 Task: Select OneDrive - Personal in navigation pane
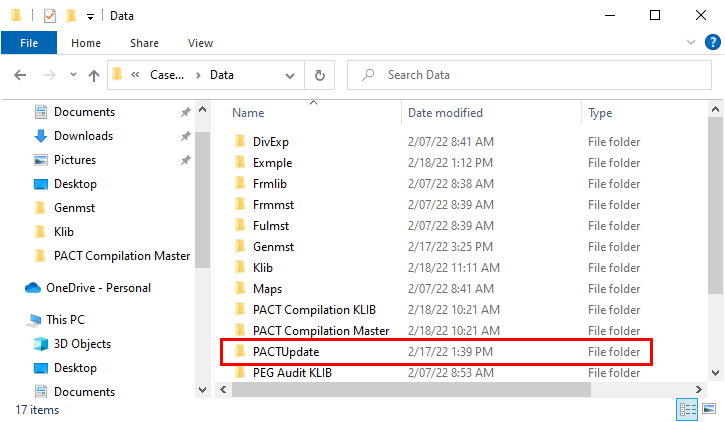coord(98,288)
